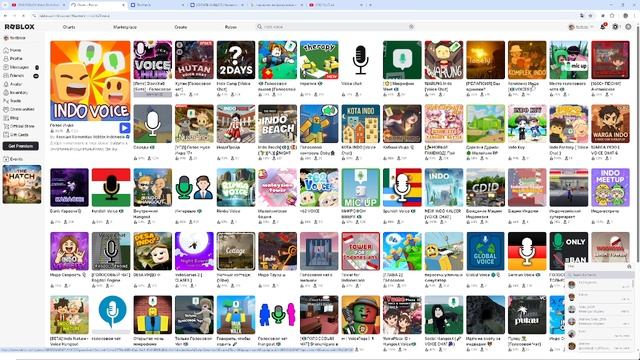Open the 2DAYS Indo Camp game

(x=236, y=60)
